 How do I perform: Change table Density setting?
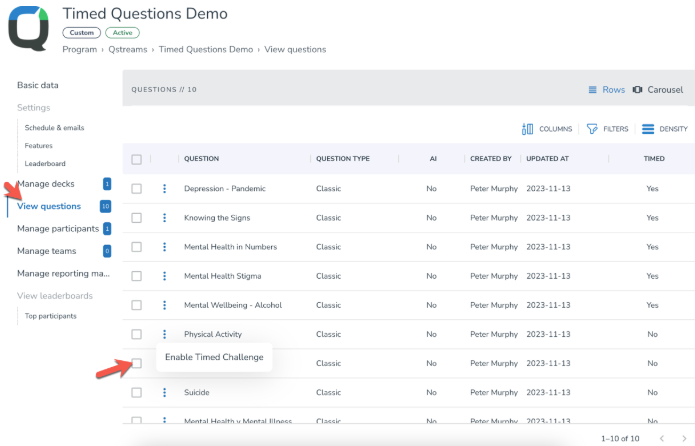coord(664,129)
